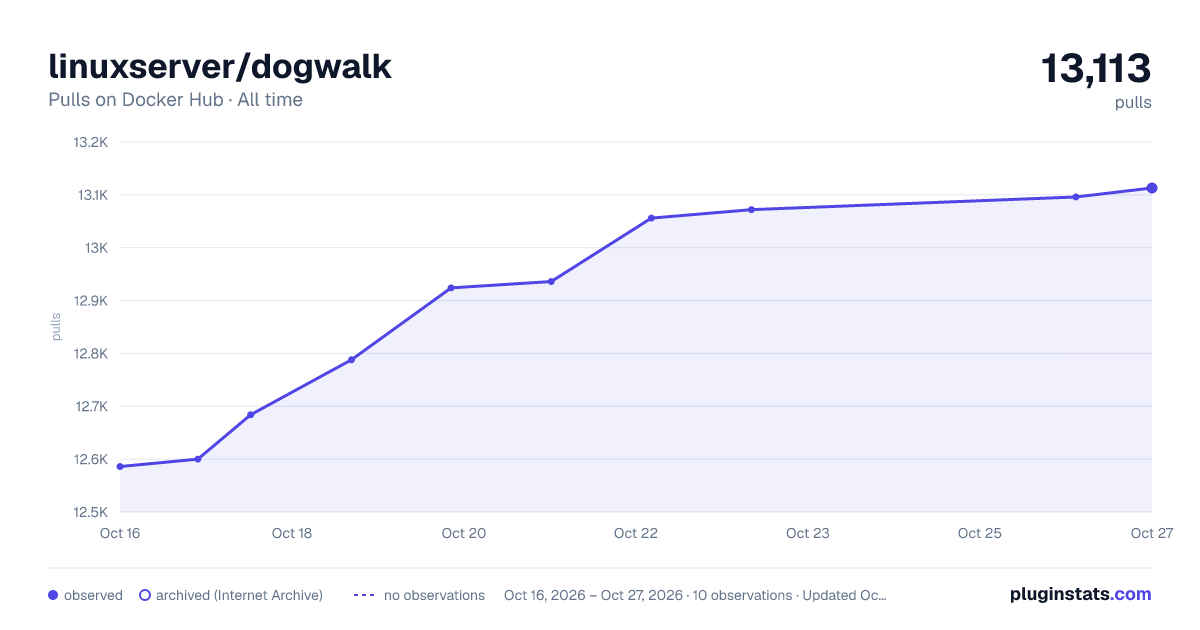Click the Oct 18 x-axis label
The image size is (1200, 630).
click(292, 533)
